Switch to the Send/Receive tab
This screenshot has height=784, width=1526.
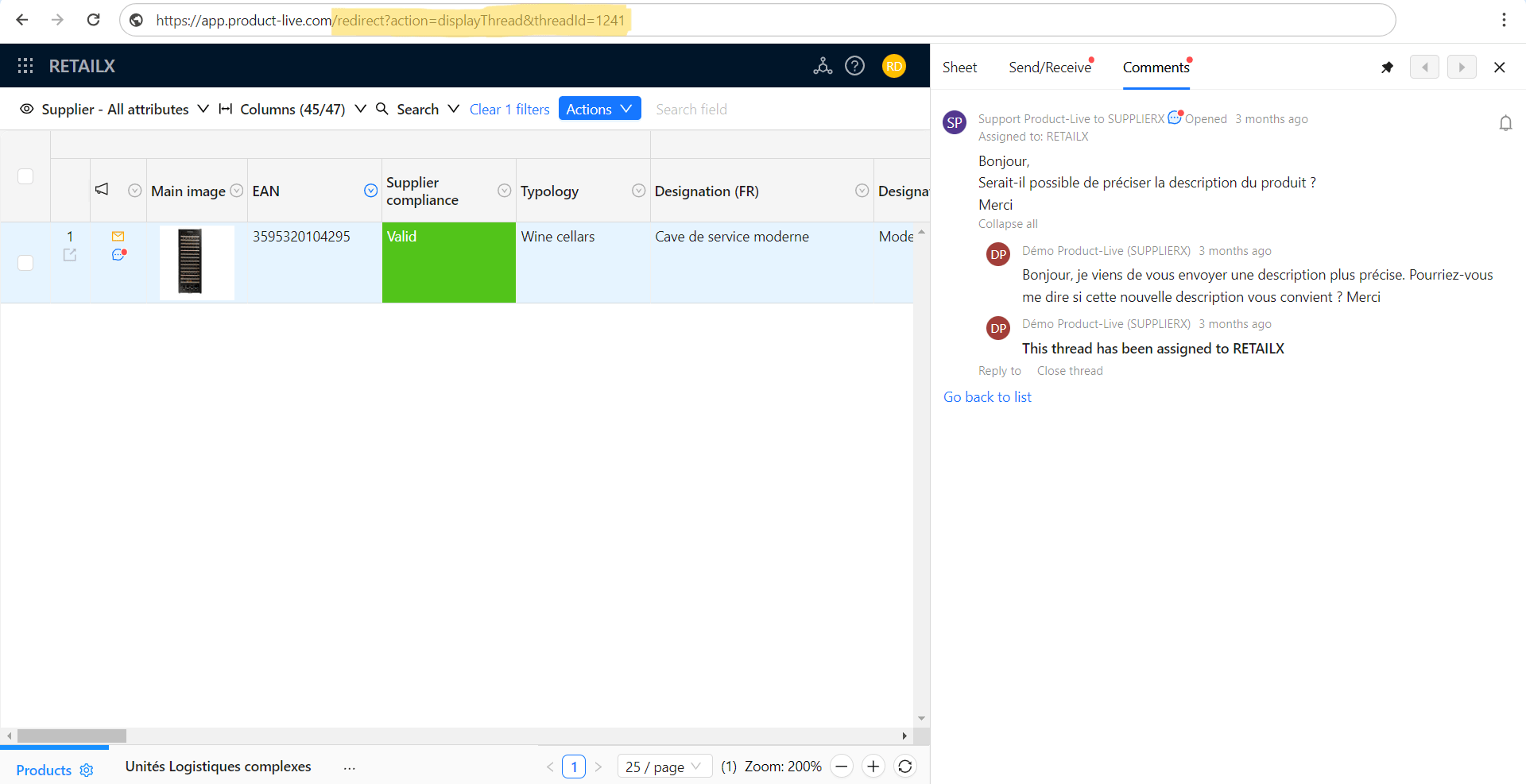click(1050, 68)
